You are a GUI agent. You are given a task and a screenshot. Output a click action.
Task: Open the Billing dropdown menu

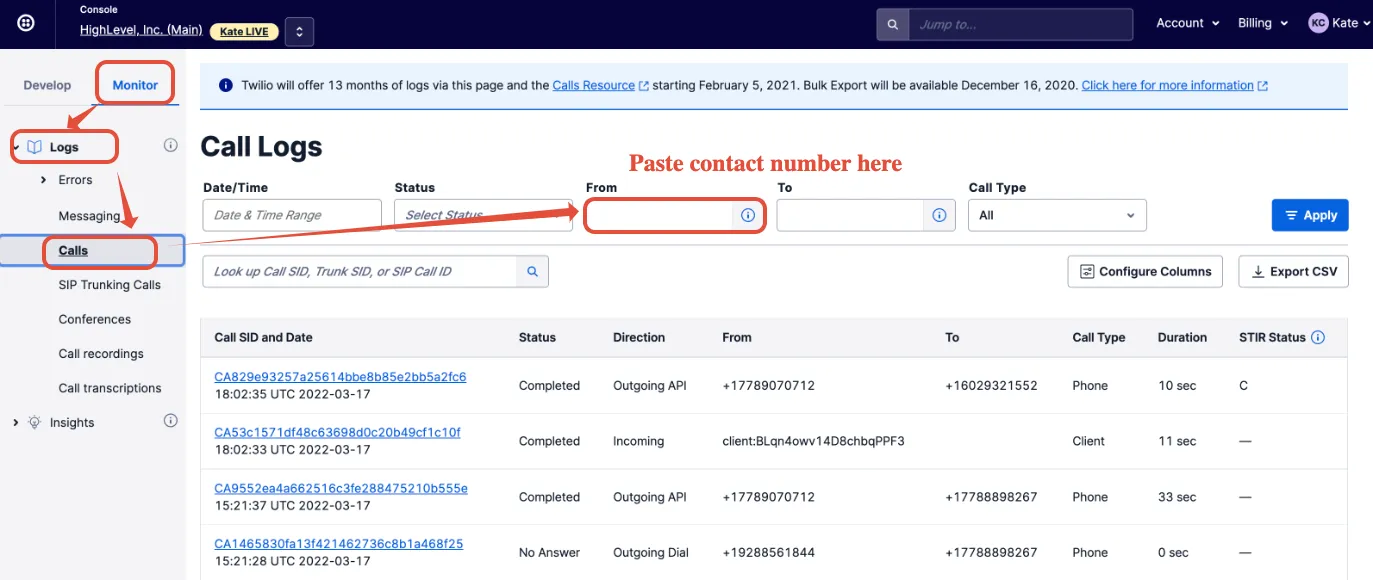1263,23
